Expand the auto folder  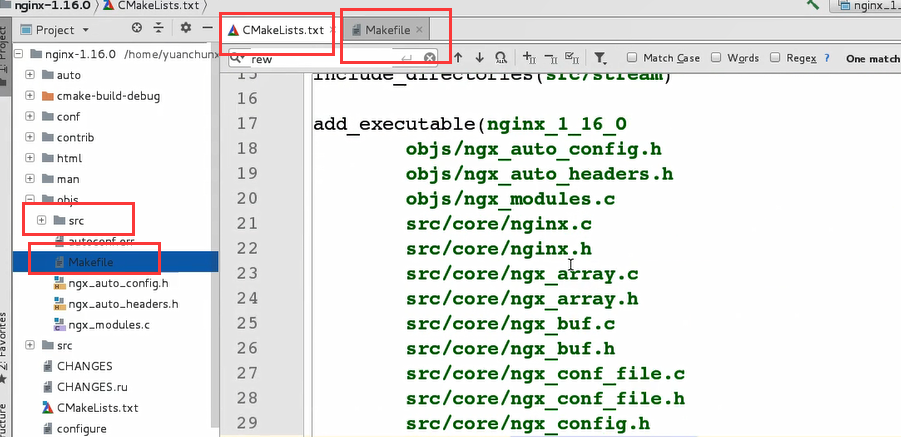30,75
